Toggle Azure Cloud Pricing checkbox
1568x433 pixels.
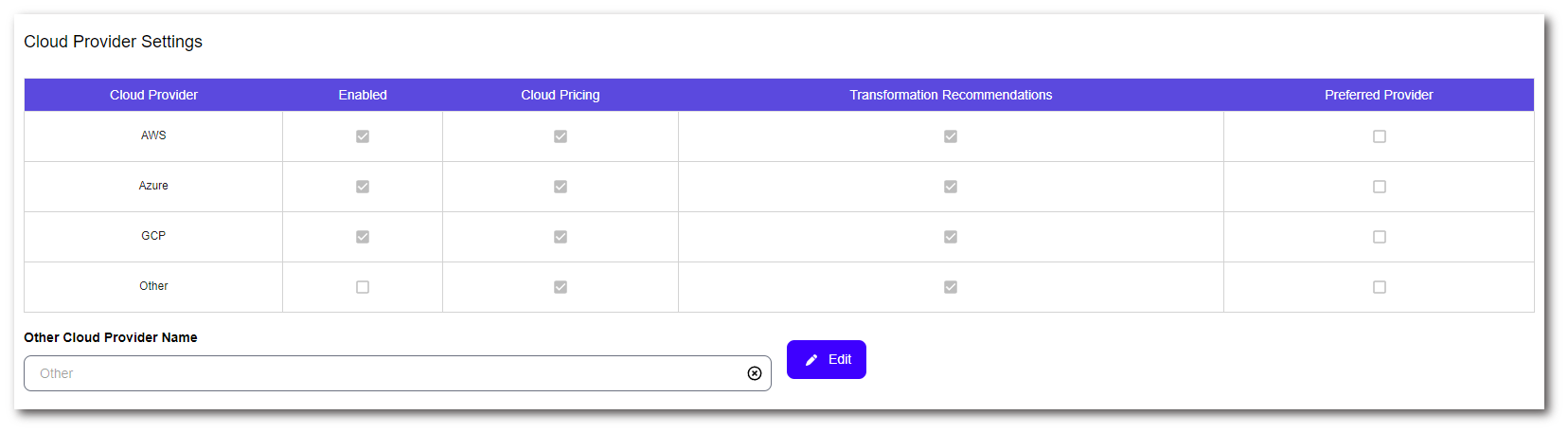point(561,187)
